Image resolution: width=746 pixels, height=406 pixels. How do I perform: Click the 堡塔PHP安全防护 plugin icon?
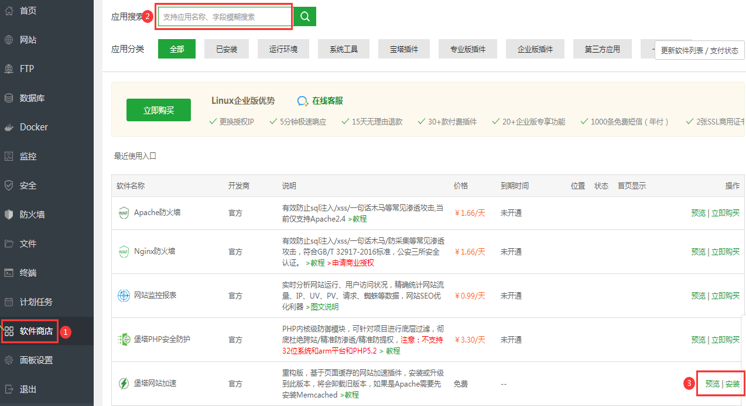pos(124,339)
